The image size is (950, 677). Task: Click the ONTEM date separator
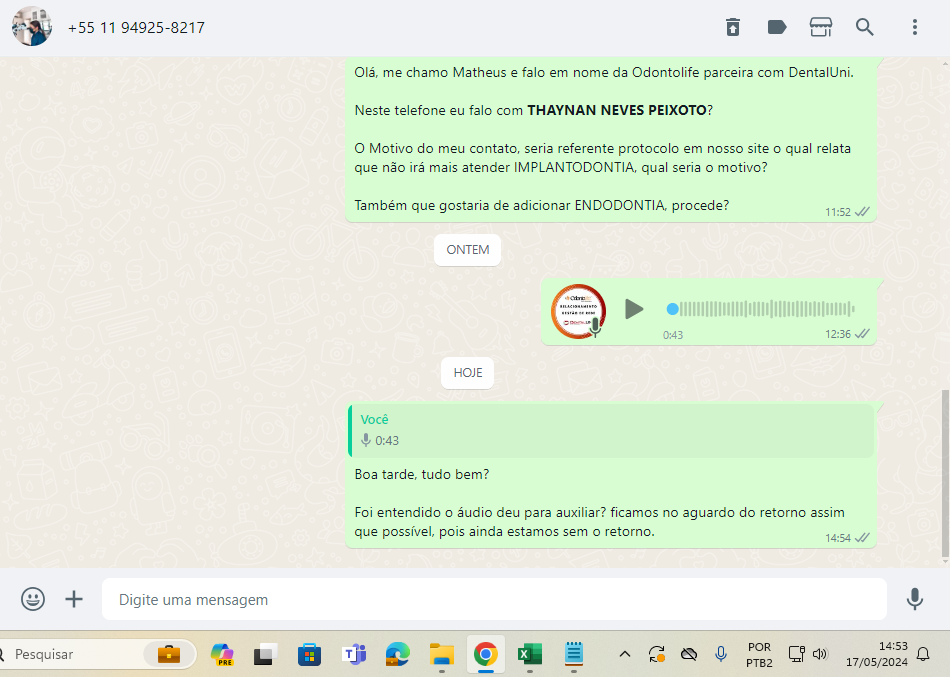pyautogui.click(x=468, y=250)
